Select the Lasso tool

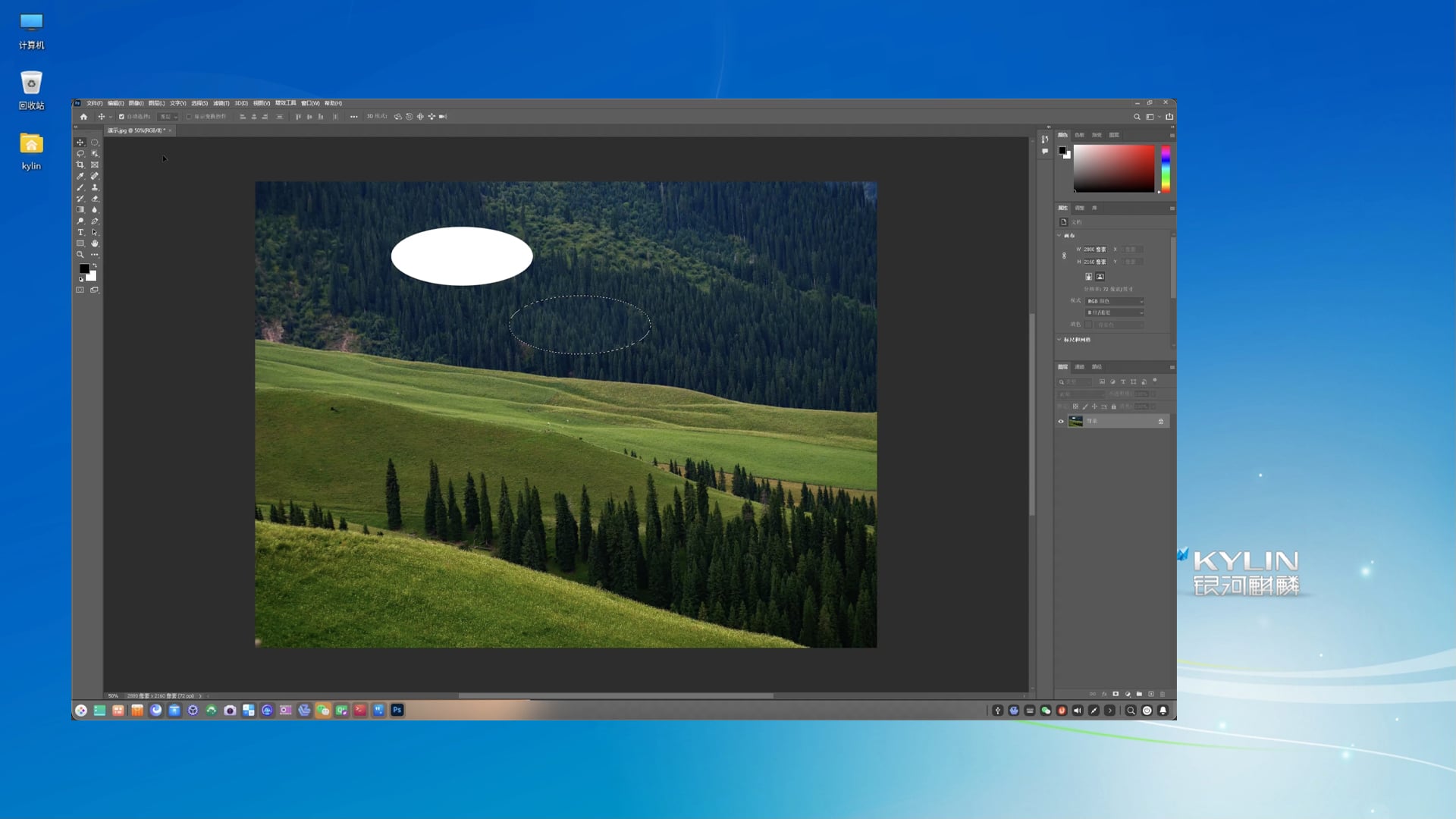pyautogui.click(x=80, y=153)
